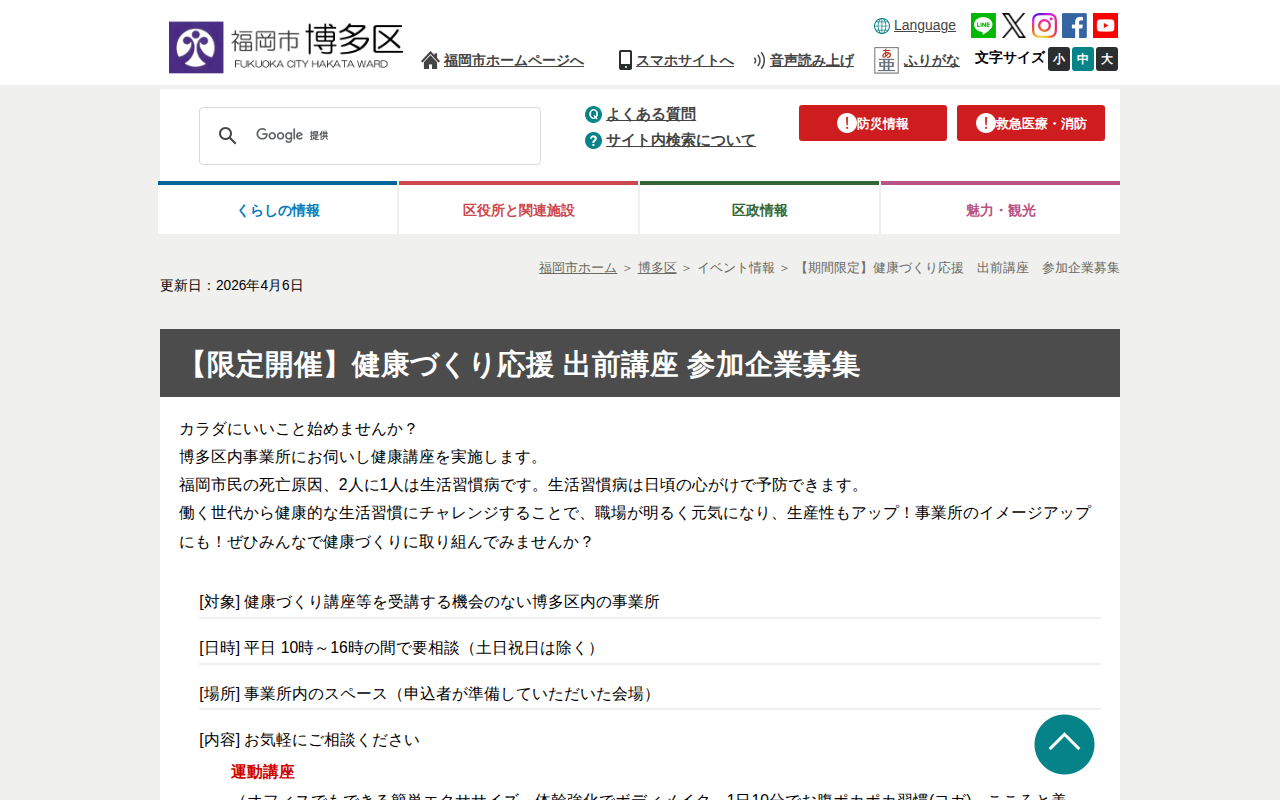Click the 救急医療・消防 red button
This screenshot has width=1280, height=800.
[x=1031, y=123]
